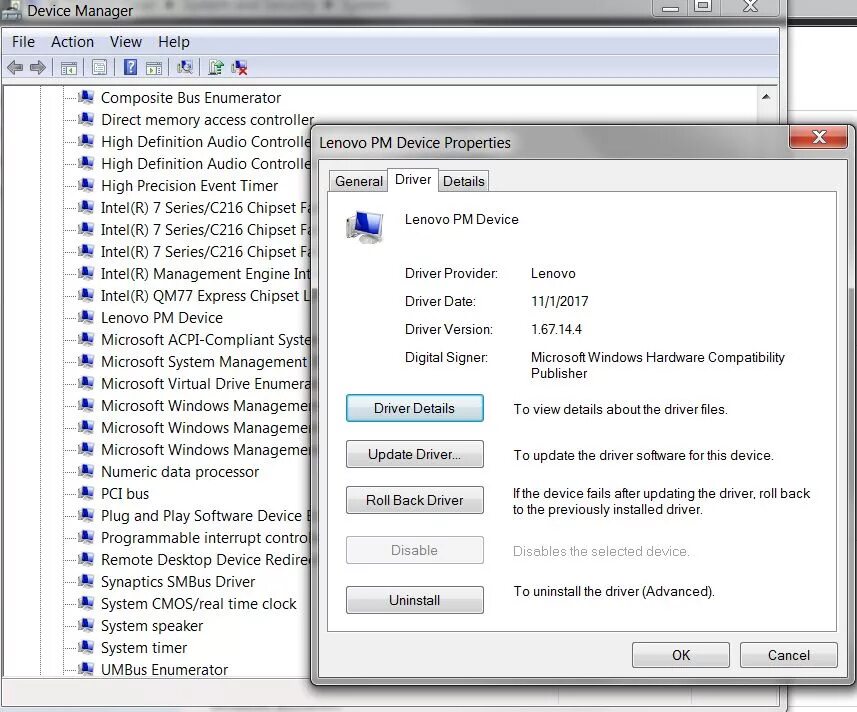The height and width of the screenshot is (712, 857).
Task: Click the device icon beside Composite Bus Enumerator
Action: point(85,97)
